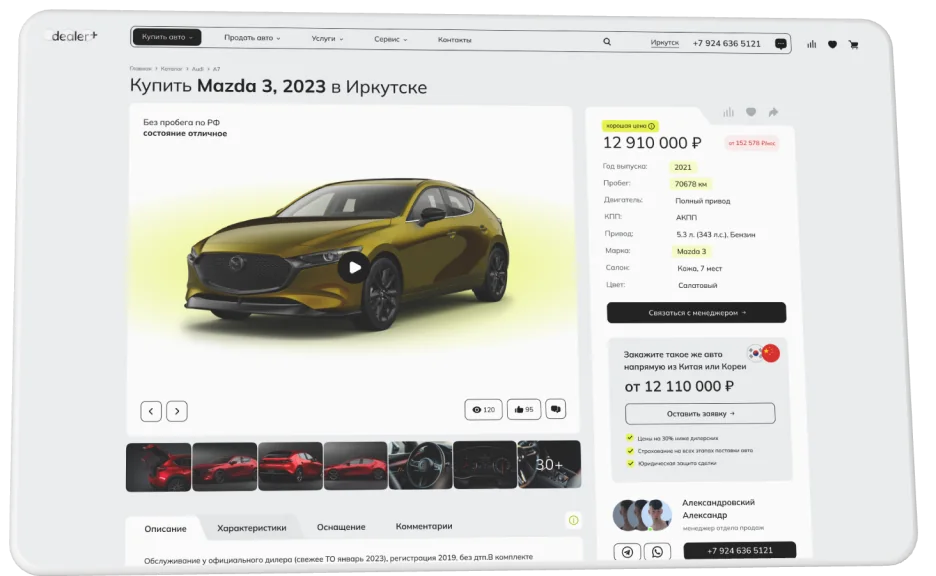936x576 pixels.
Task: Click the Mazda 3 brand value
Action: (691, 251)
